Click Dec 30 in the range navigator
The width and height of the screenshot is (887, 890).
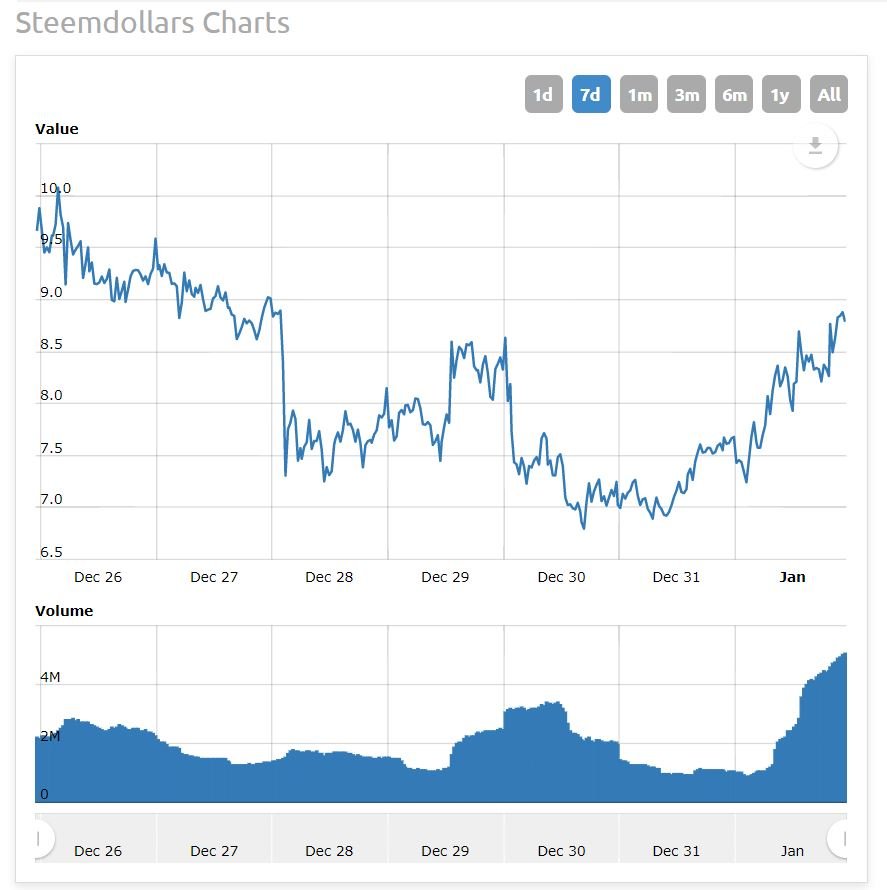(561, 851)
